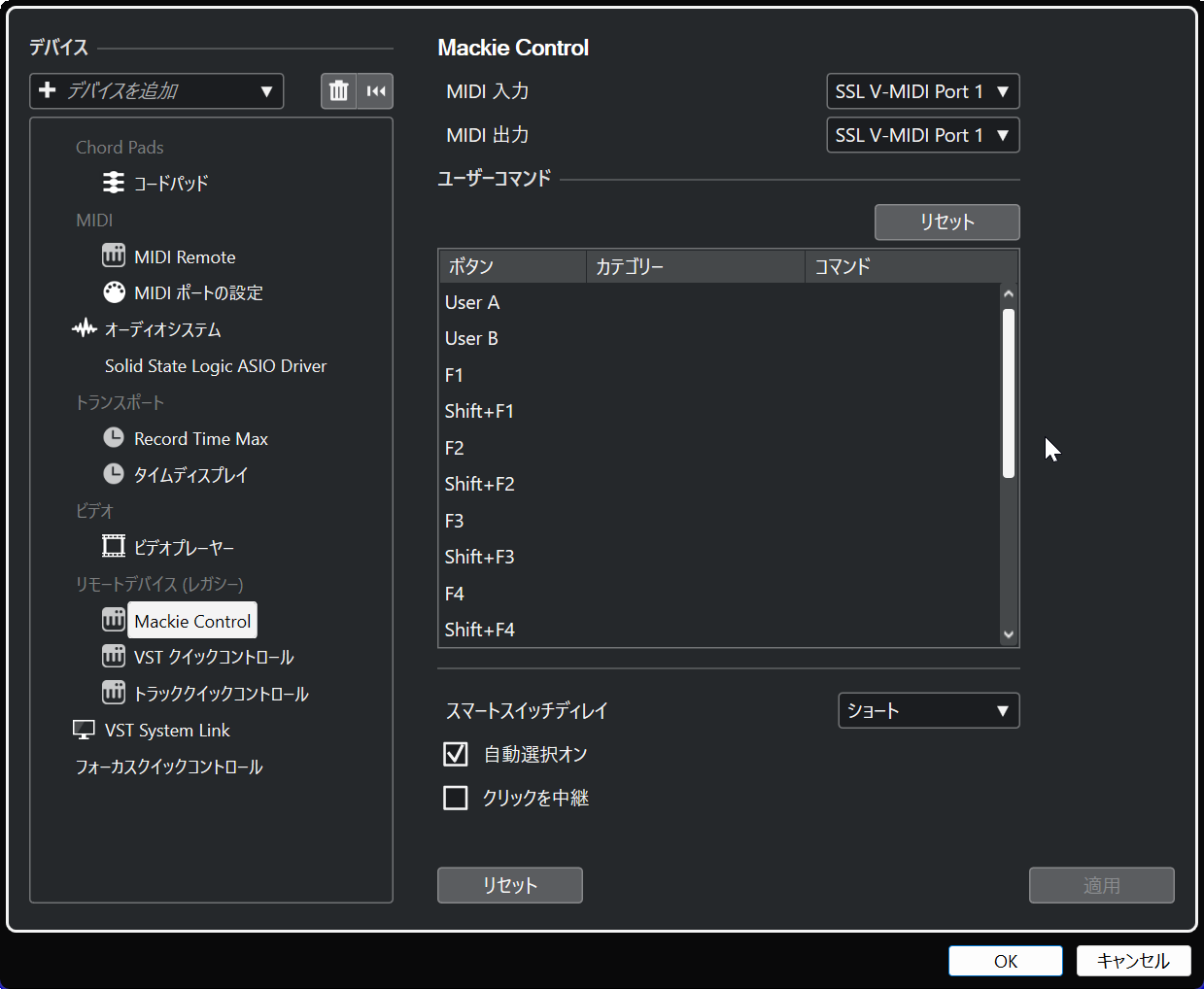Click the VST System Link monitor icon
Screen dimensions: 1204x989
(85, 730)
